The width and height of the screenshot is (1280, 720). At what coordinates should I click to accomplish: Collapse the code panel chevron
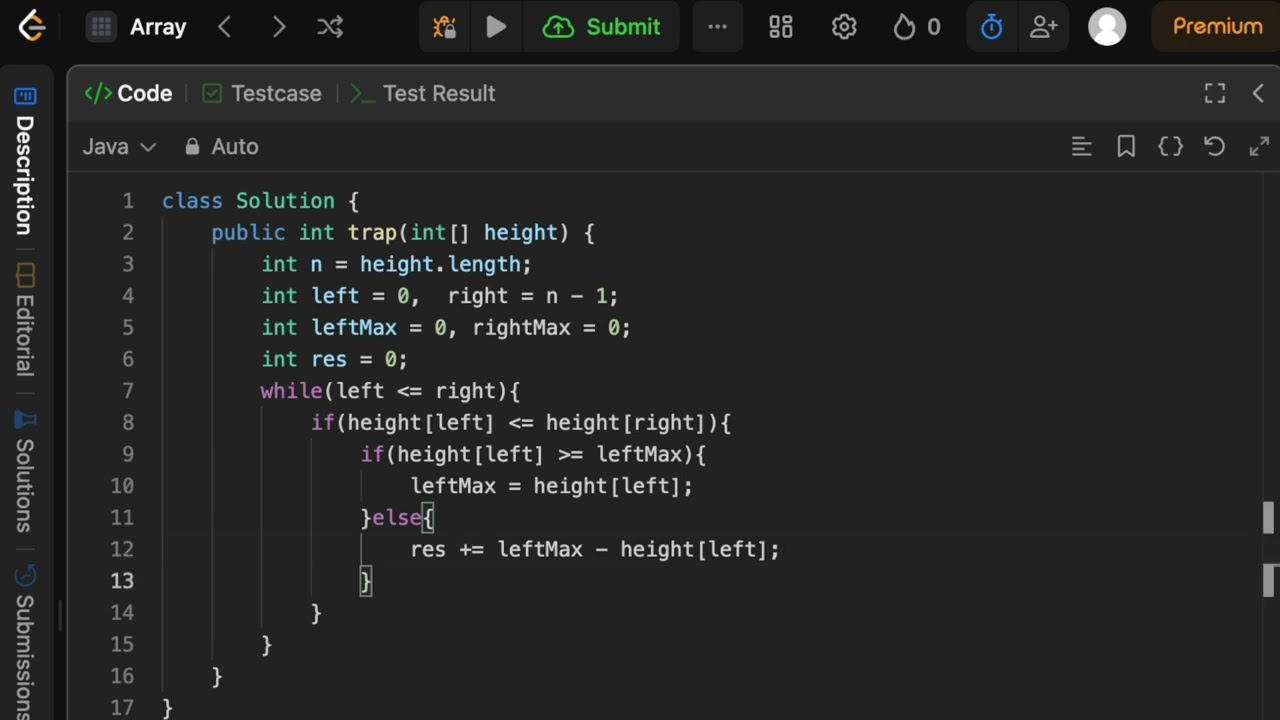point(1258,93)
